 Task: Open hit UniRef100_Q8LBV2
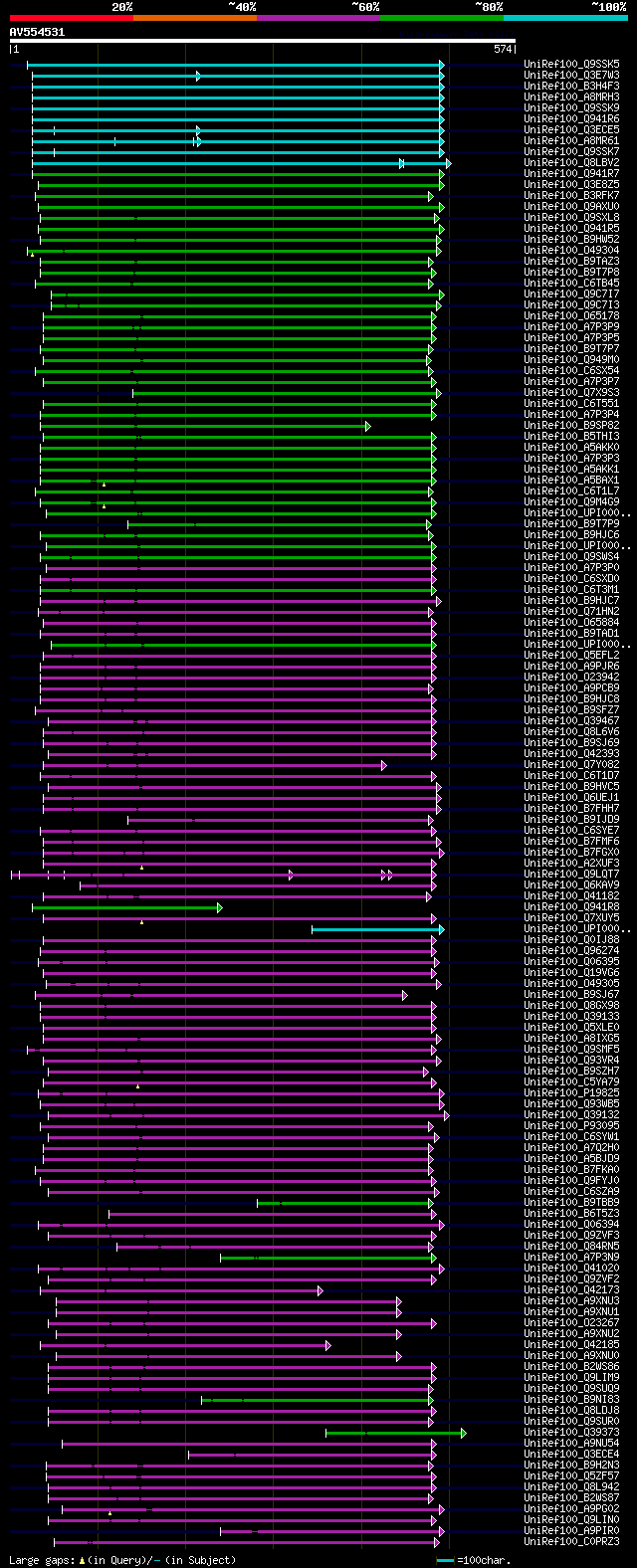click(571, 162)
